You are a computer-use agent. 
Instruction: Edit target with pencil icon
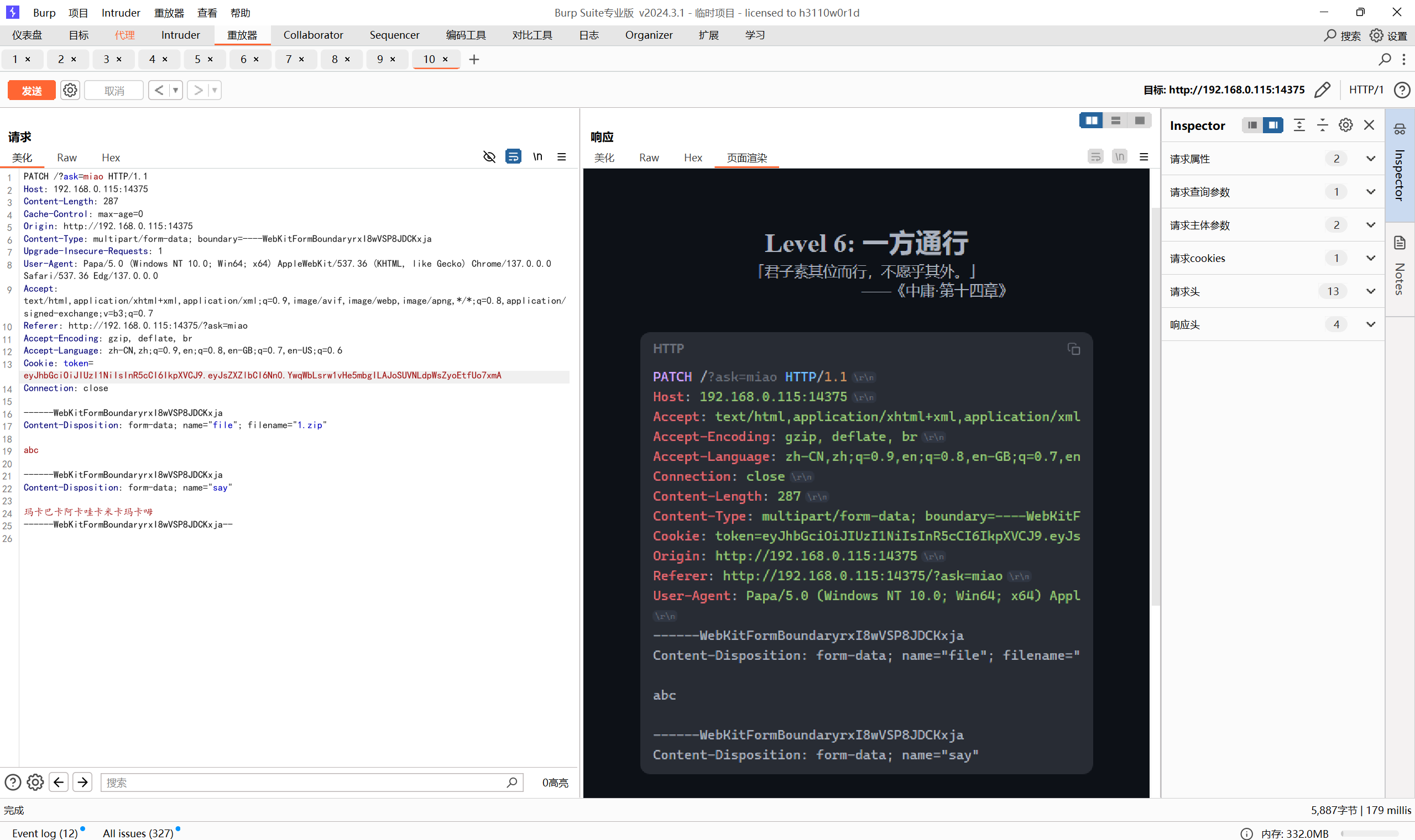1322,90
